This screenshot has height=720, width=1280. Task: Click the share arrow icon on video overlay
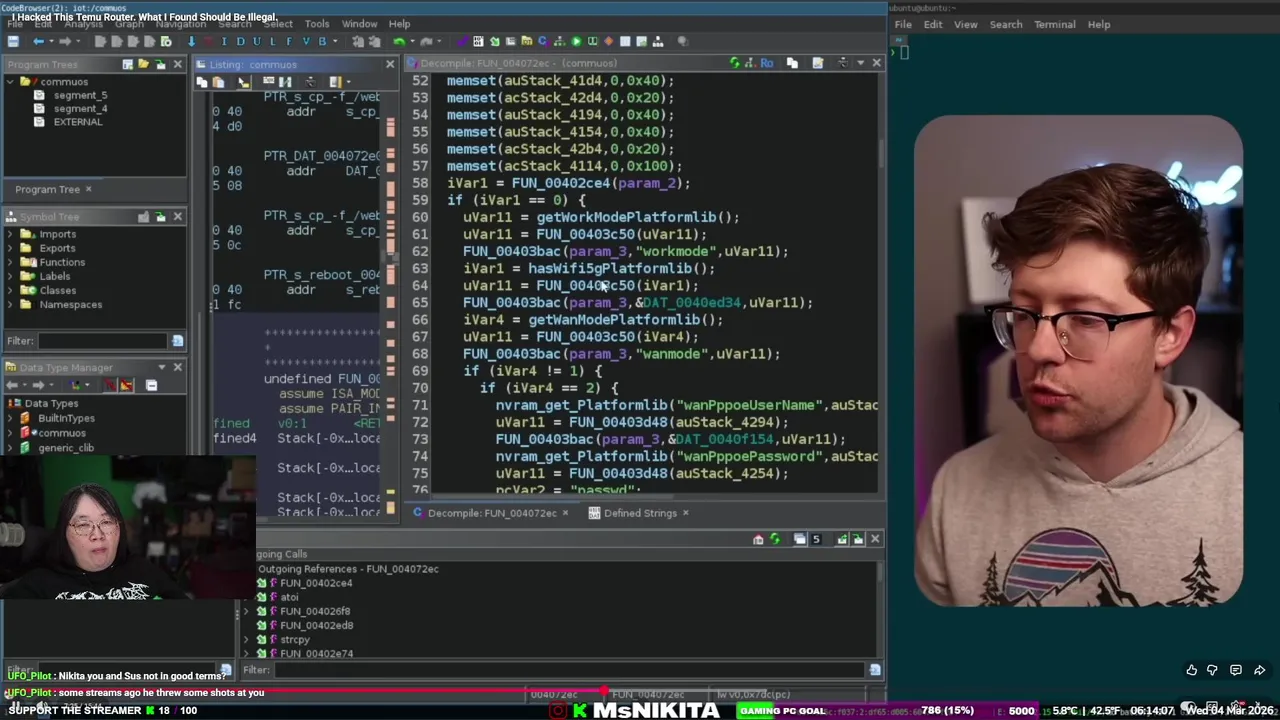tap(1259, 670)
